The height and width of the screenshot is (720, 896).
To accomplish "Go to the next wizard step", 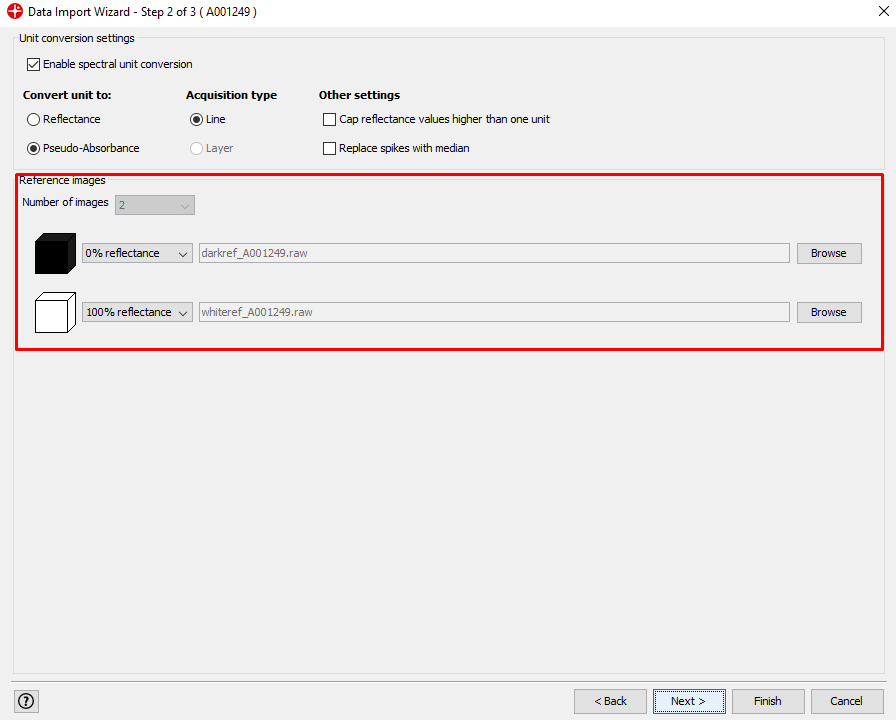I will click(x=688, y=701).
